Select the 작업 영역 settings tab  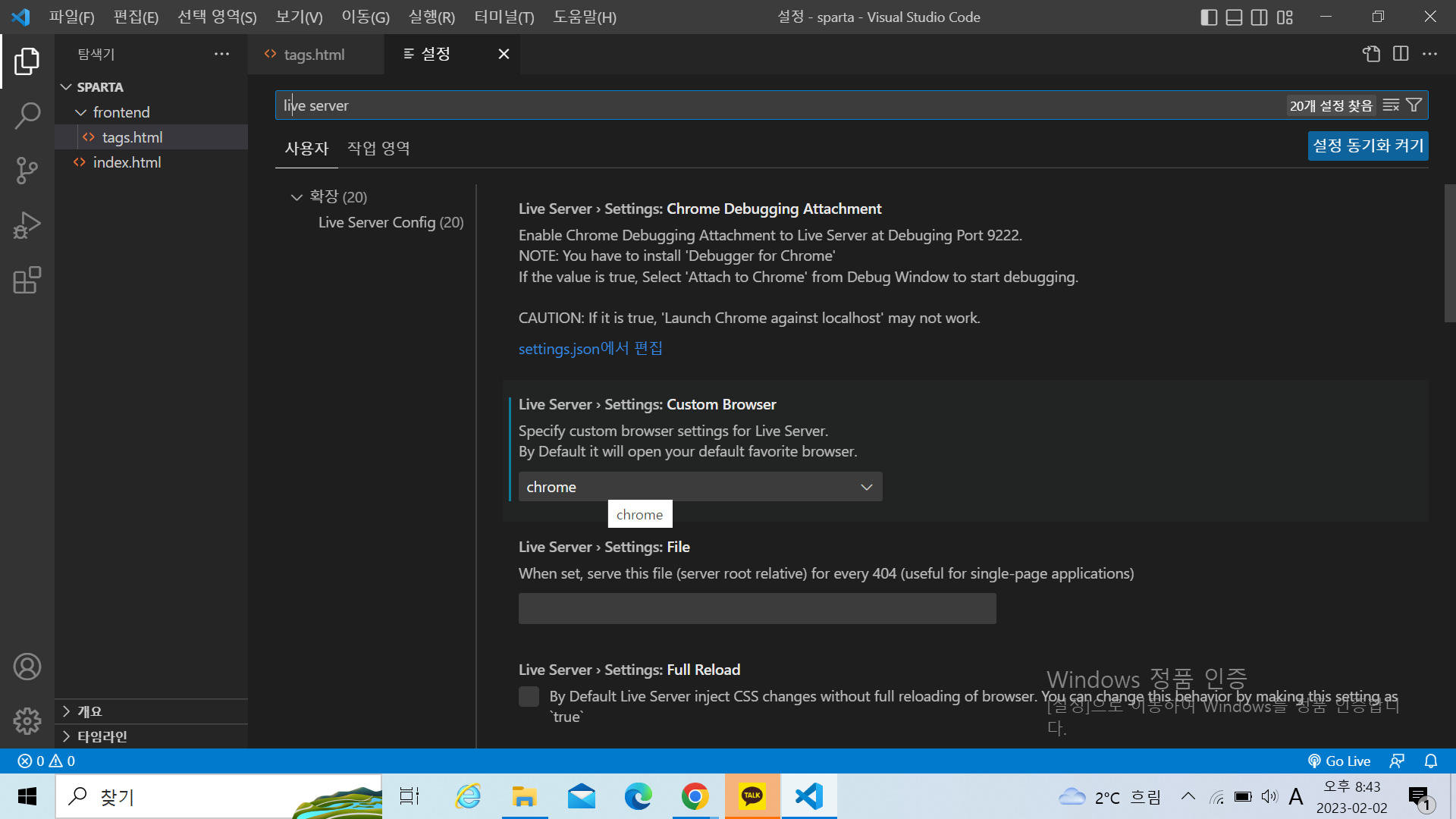378,149
